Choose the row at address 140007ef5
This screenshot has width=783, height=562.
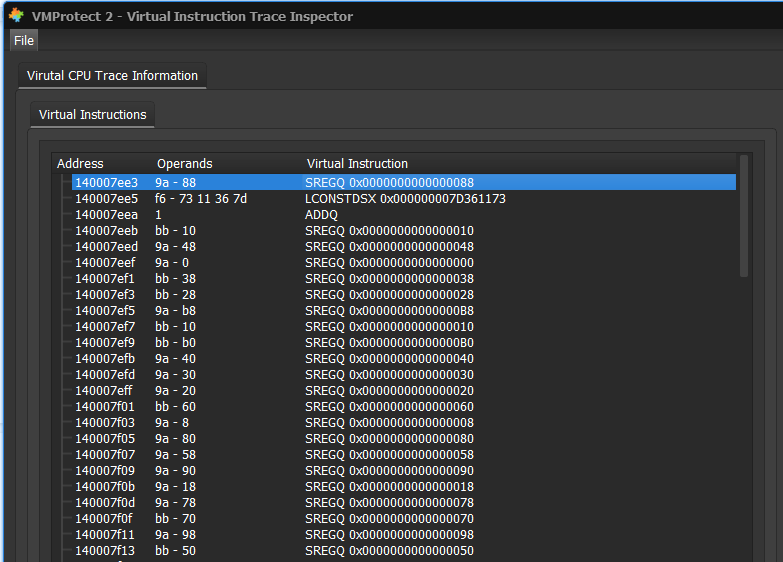[106, 311]
